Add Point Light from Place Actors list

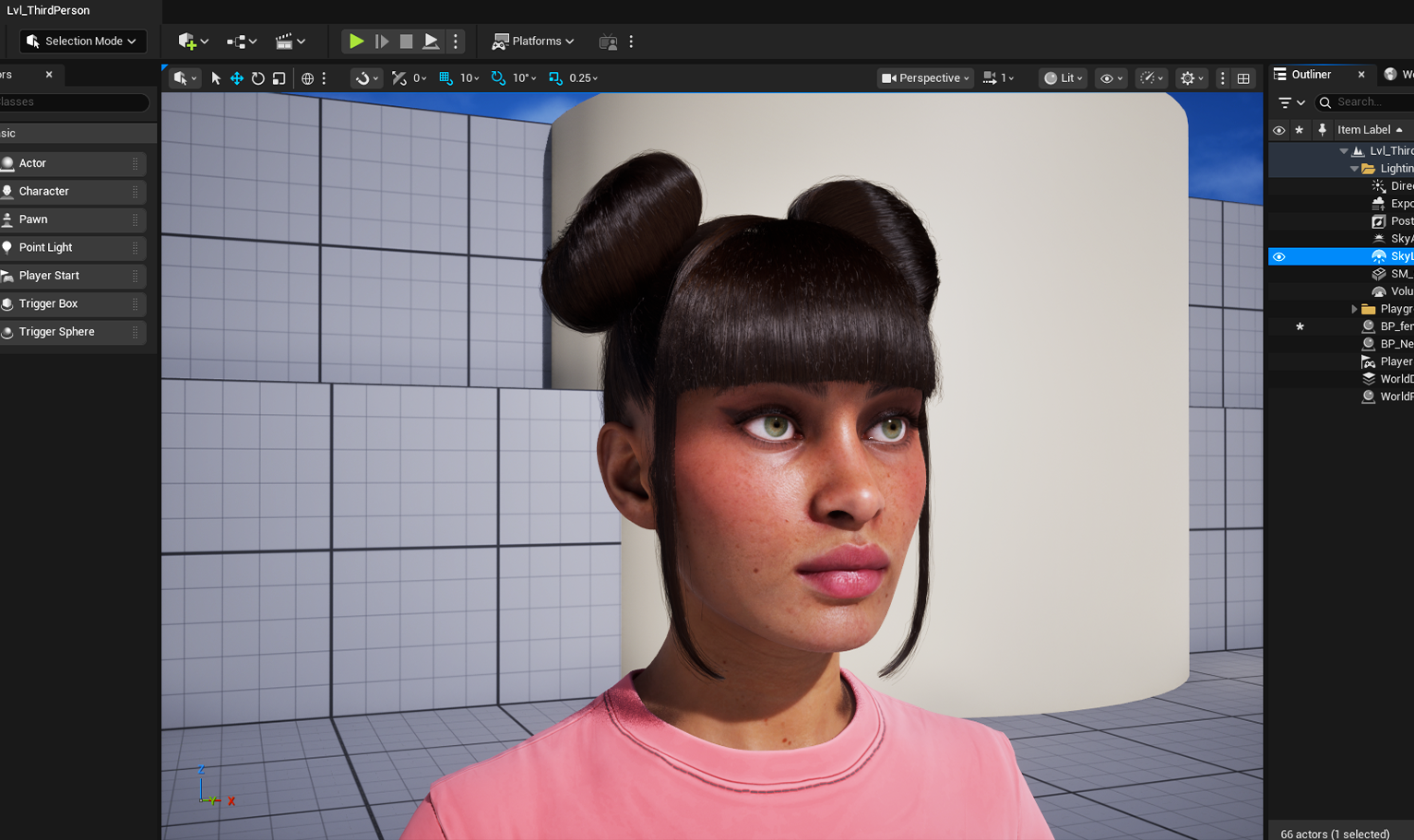(73, 248)
